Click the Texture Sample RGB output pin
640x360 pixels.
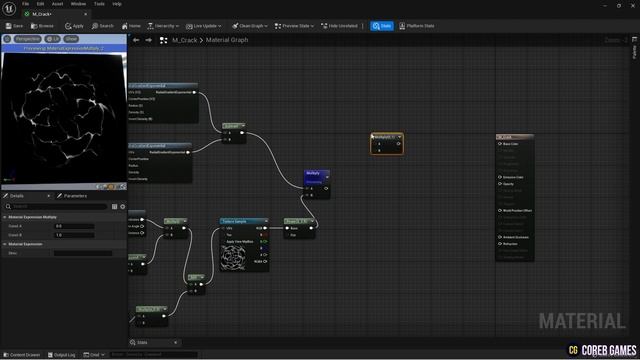265,228
